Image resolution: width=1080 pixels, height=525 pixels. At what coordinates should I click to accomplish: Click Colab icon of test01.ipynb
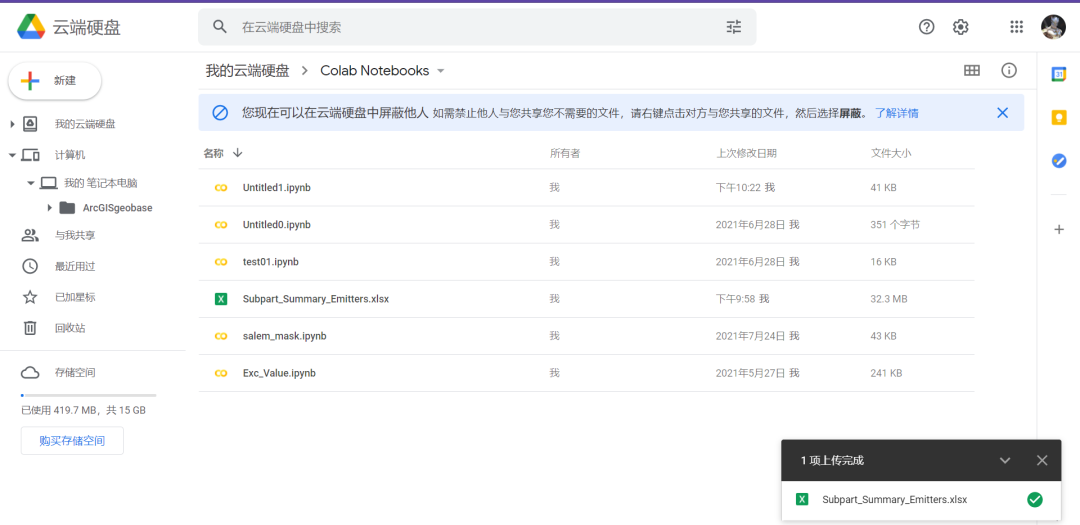(x=221, y=262)
